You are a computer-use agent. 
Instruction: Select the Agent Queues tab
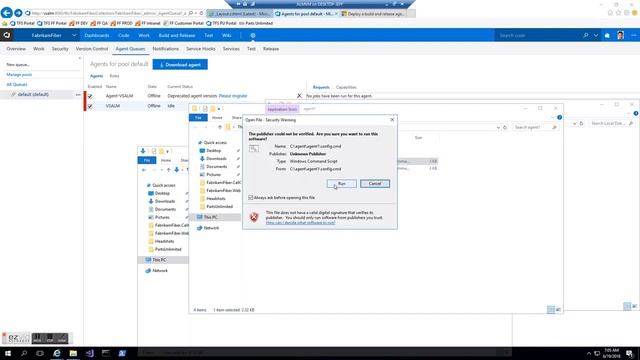(130, 49)
